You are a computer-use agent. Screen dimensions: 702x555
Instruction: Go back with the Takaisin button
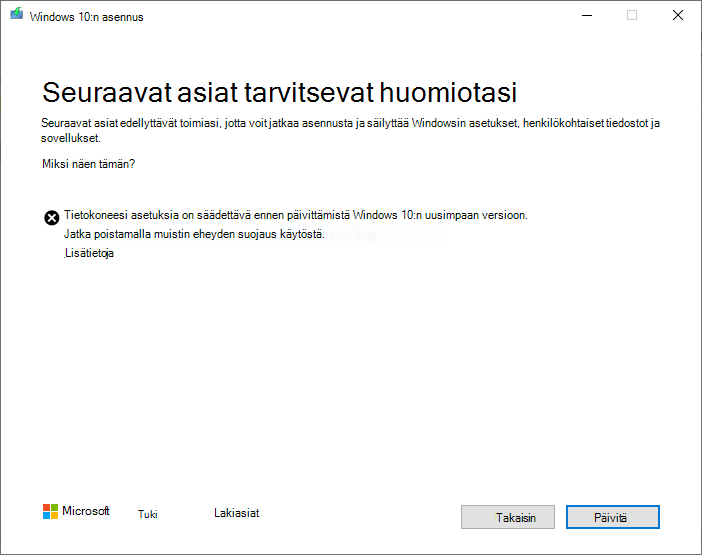(x=508, y=517)
